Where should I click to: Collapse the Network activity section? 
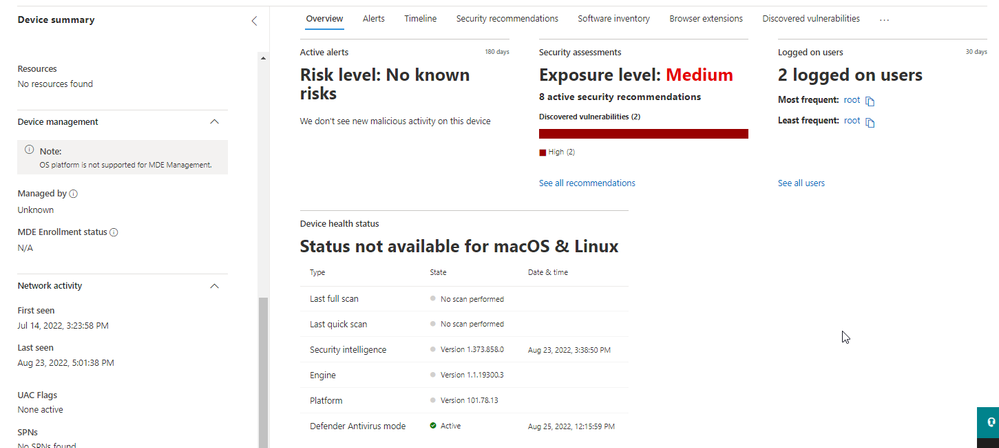(215, 286)
